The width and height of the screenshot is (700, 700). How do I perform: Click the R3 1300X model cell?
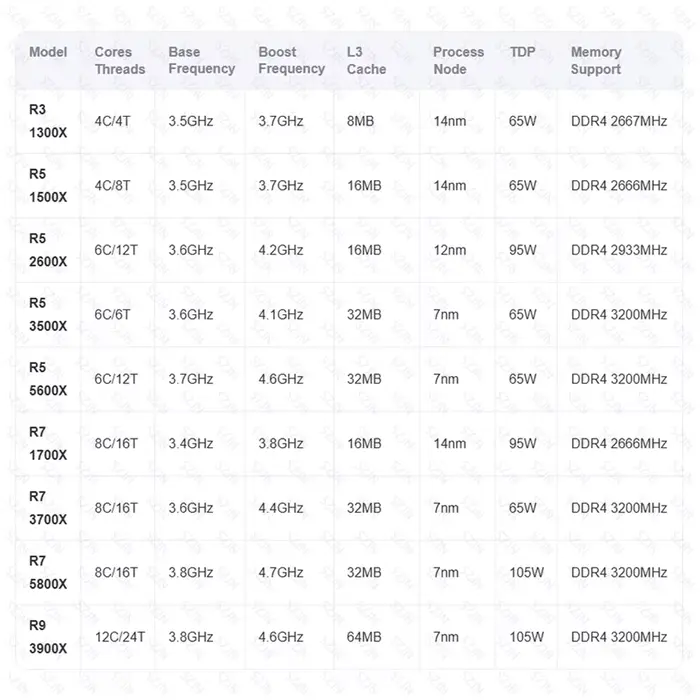[x=48, y=121]
